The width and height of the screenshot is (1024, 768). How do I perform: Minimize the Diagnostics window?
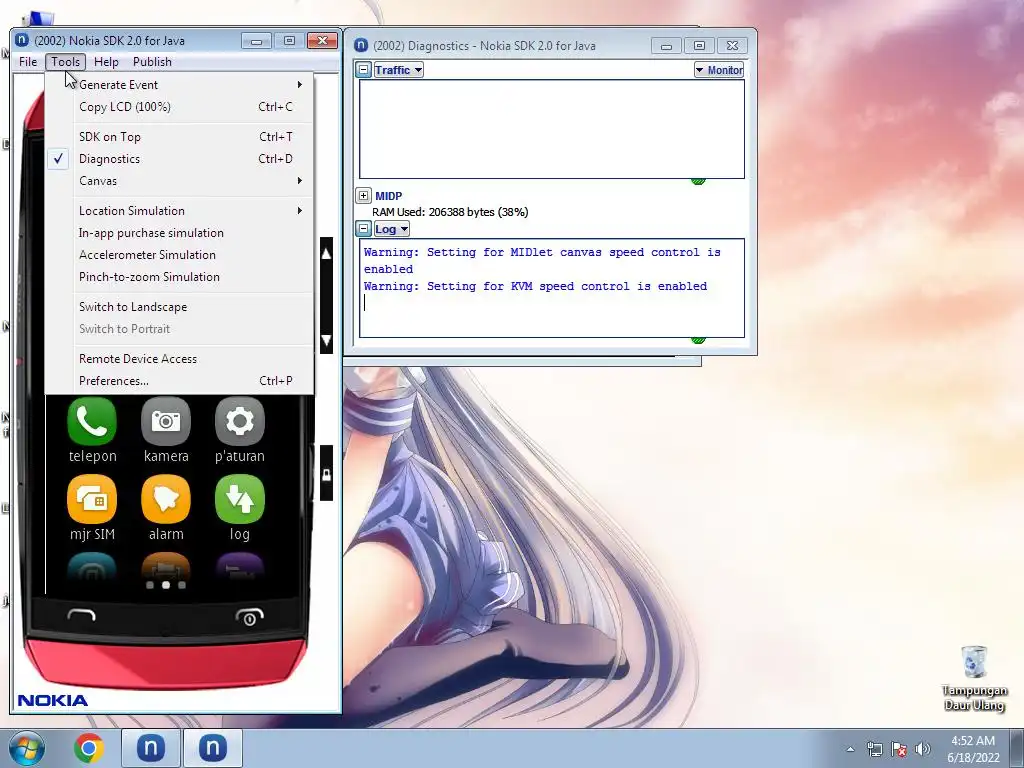pyautogui.click(x=666, y=46)
